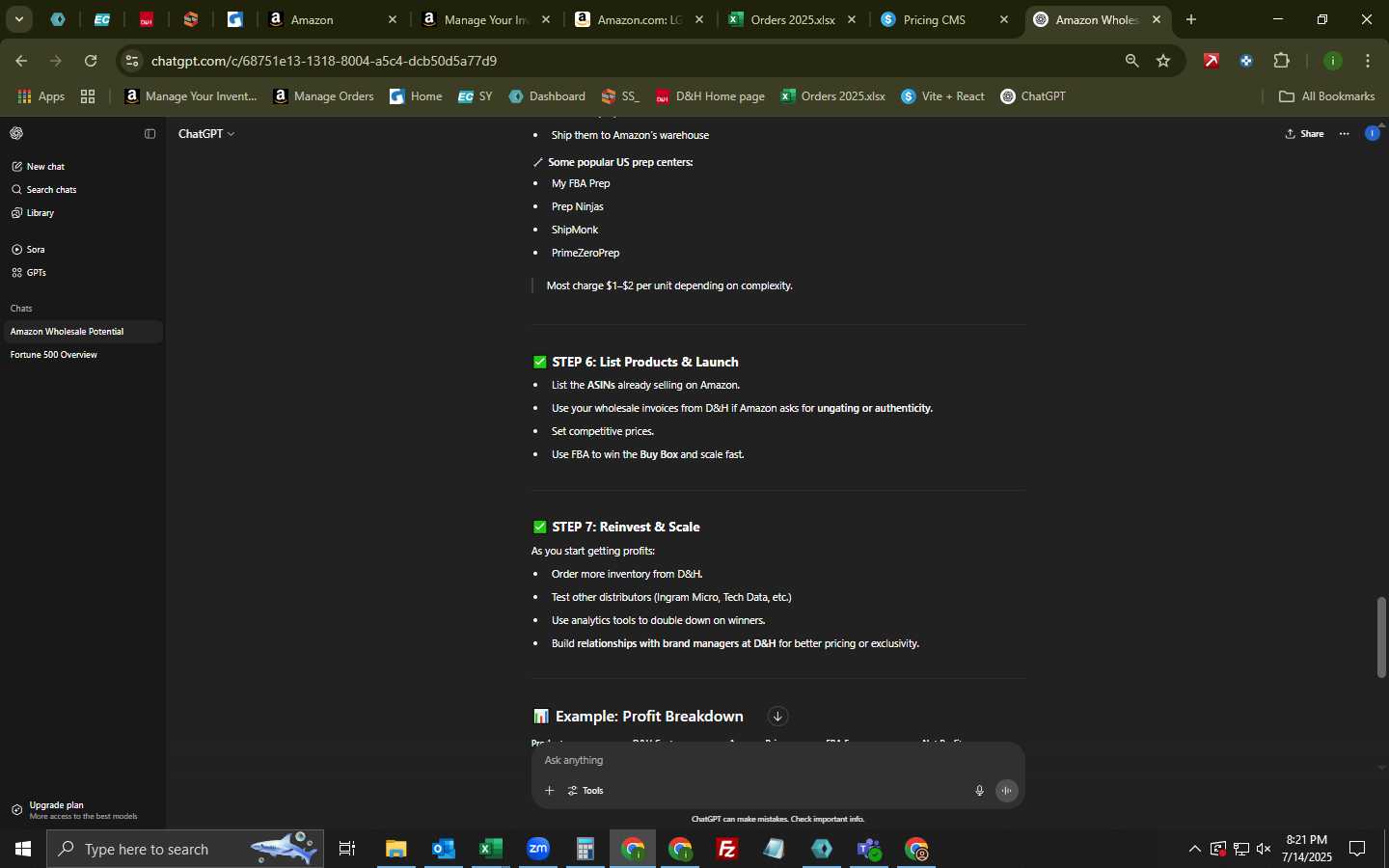Open the zoom magnifier icon in address bar
The image size is (1389, 868).
tap(1131, 61)
